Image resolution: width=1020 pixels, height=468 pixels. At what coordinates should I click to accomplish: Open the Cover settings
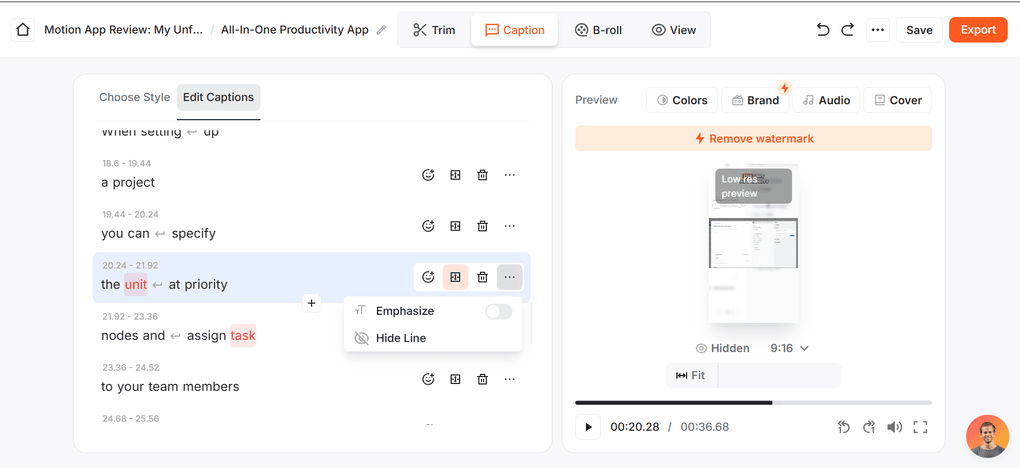898,100
